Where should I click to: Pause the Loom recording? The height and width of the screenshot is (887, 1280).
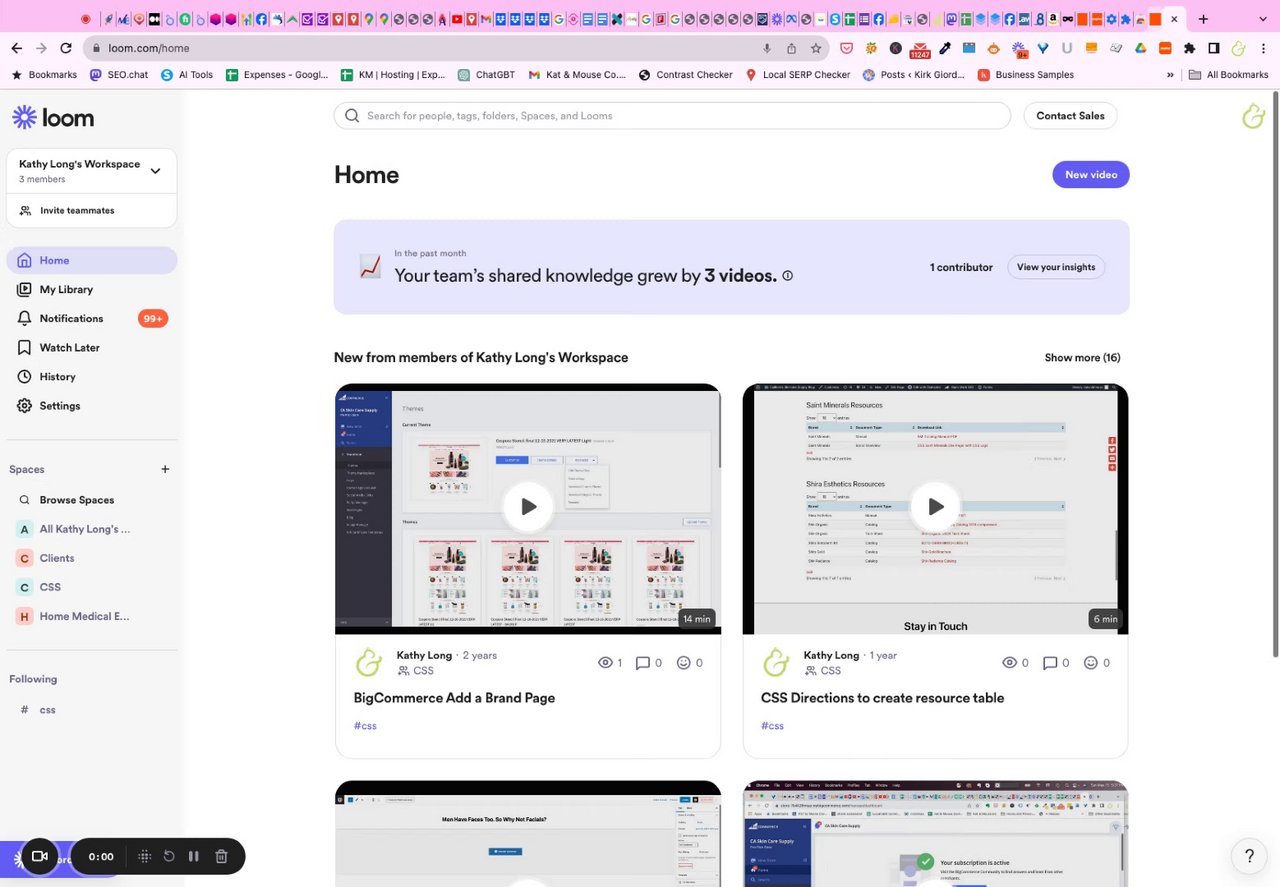click(194, 856)
